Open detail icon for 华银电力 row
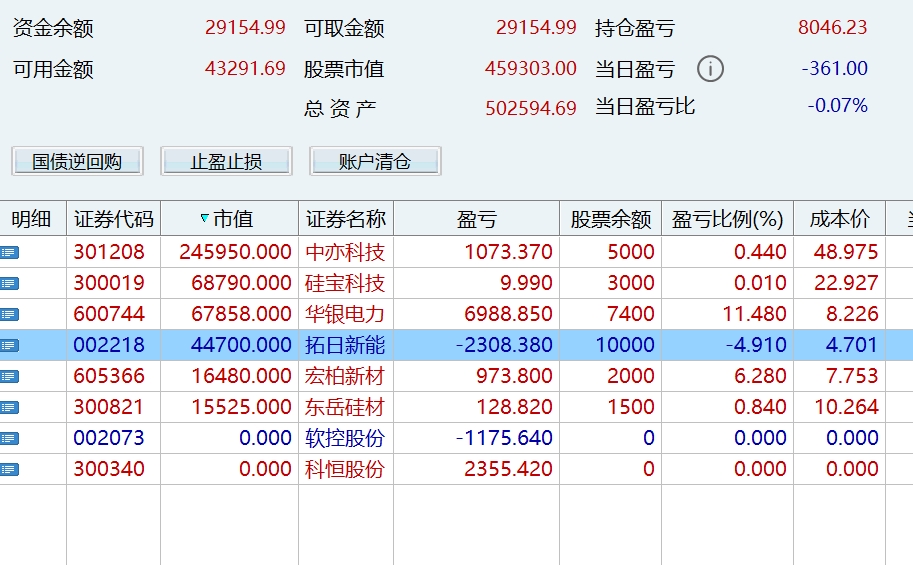Screen dimensions: 913x565 9,314
